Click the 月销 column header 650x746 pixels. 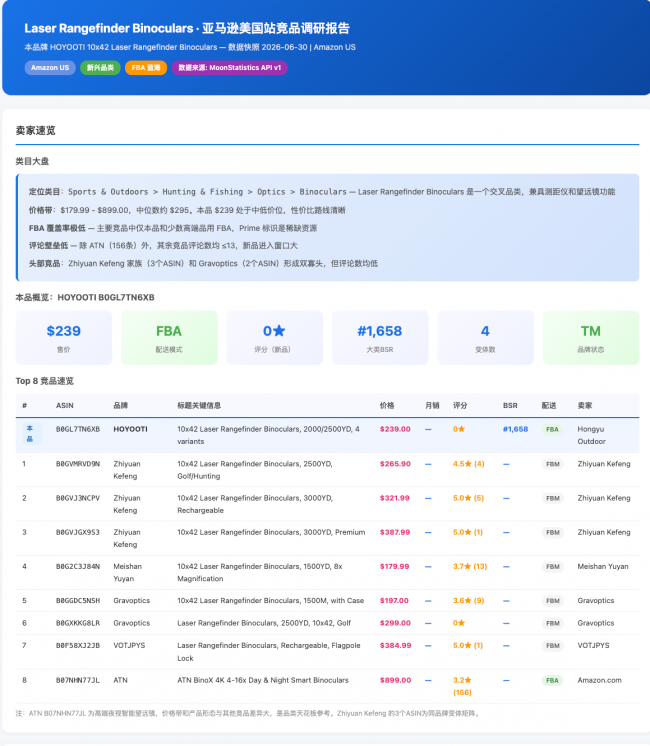(x=432, y=405)
